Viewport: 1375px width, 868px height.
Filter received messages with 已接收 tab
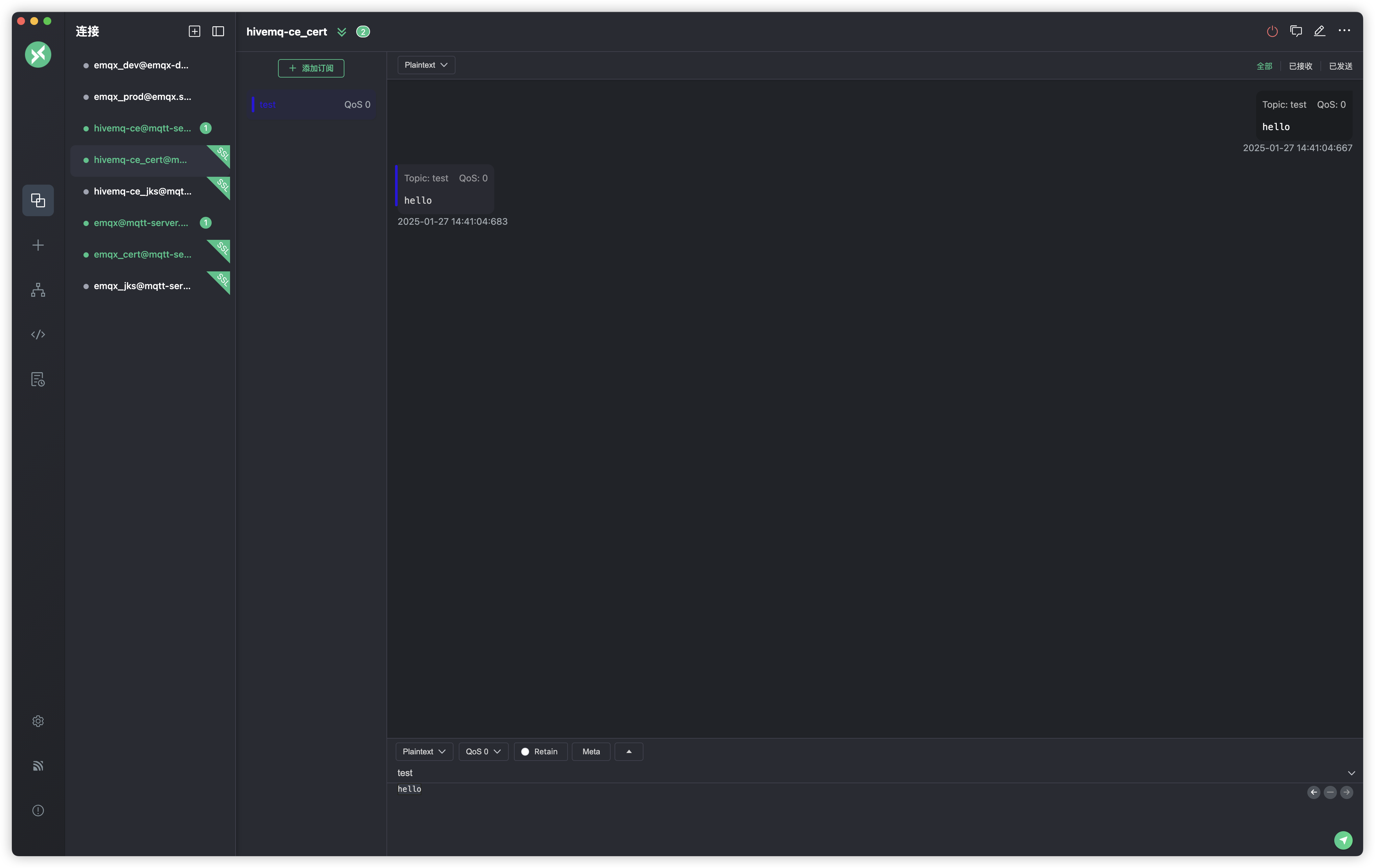[x=1300, y=66]
